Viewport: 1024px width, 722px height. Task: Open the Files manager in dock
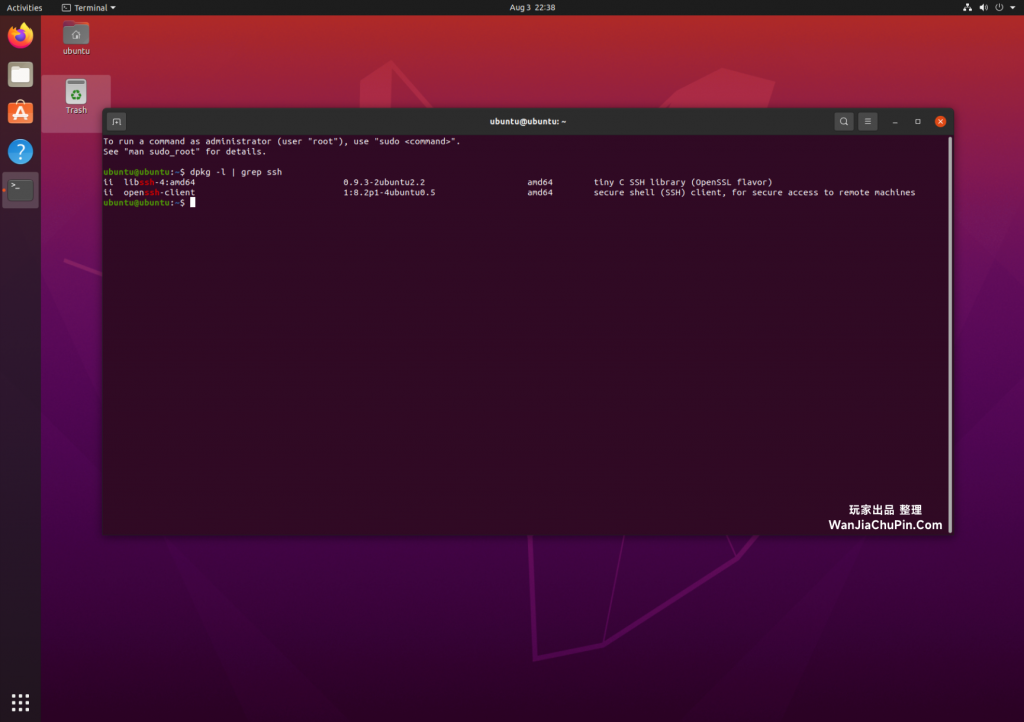[x=20, y=74]
